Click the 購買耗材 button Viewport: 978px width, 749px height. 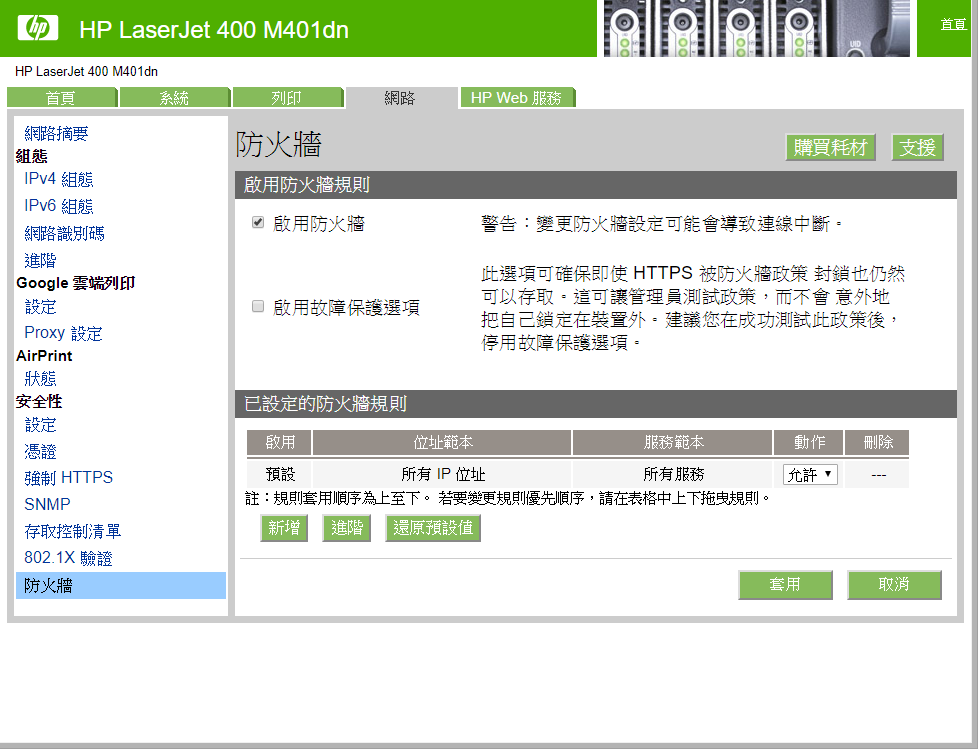point(830,147)
